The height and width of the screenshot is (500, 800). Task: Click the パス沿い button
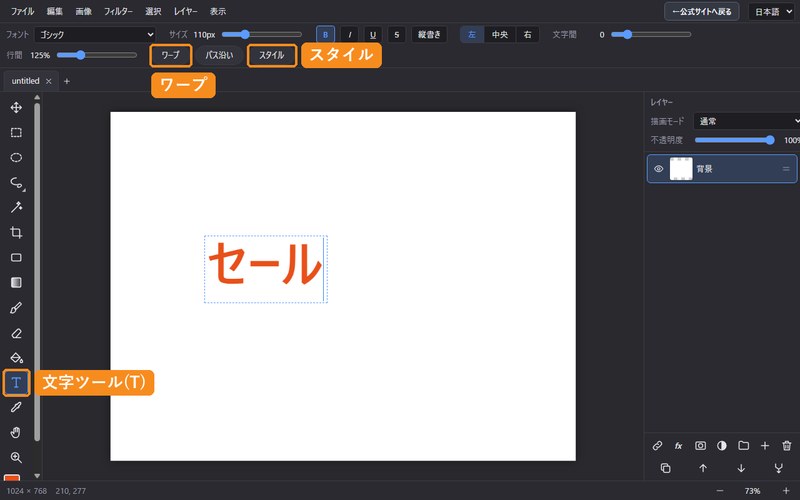(x=219, y=55)
